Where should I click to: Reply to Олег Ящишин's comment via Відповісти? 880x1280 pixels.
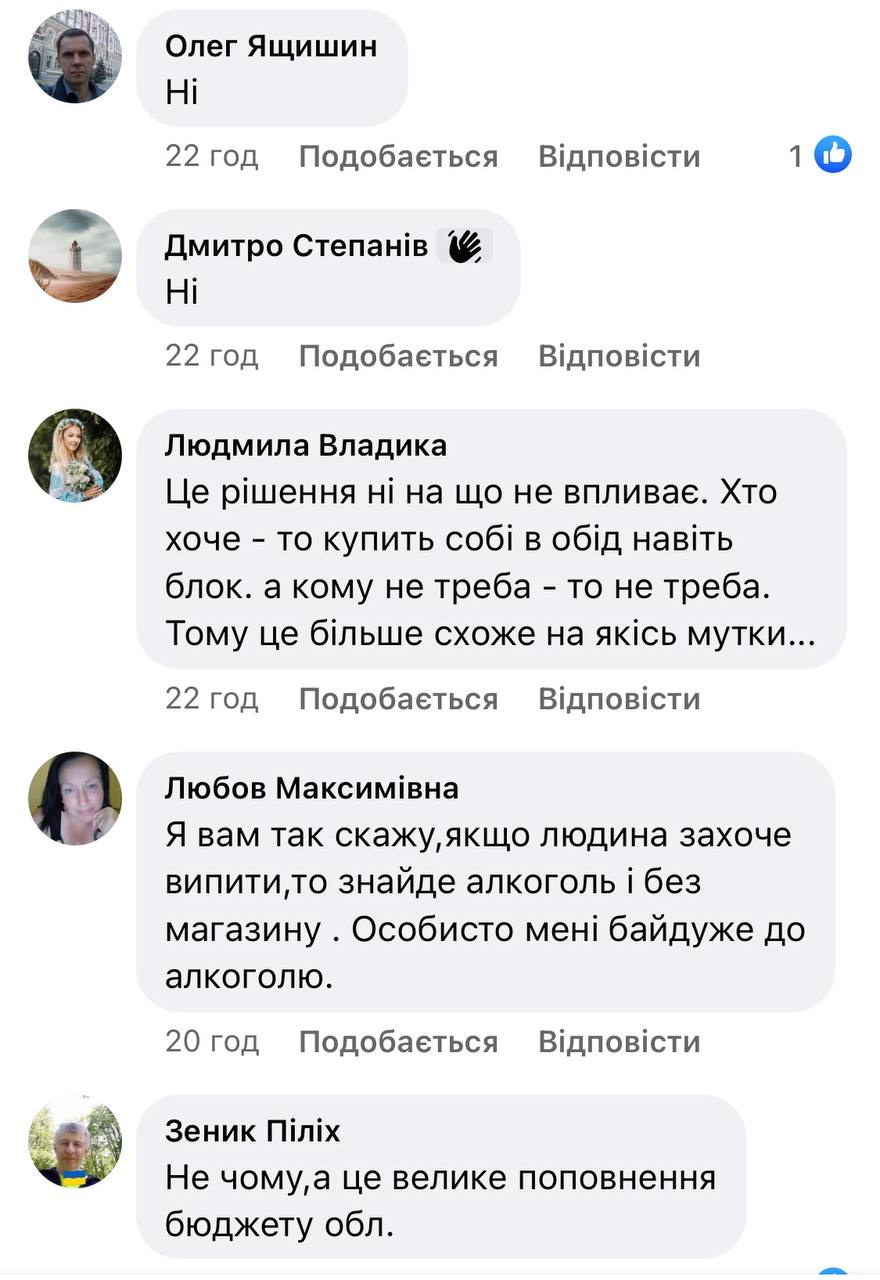[619, 156]
